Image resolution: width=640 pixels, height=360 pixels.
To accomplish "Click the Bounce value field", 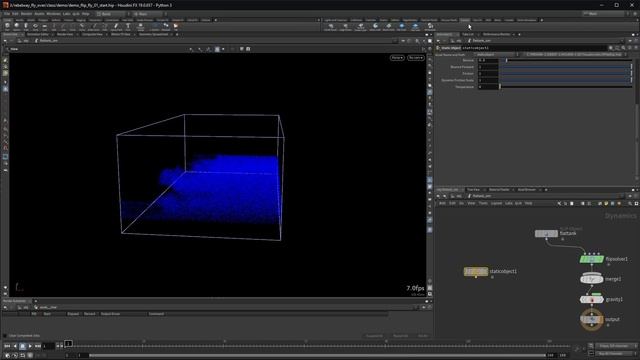I will click(488, 60).
